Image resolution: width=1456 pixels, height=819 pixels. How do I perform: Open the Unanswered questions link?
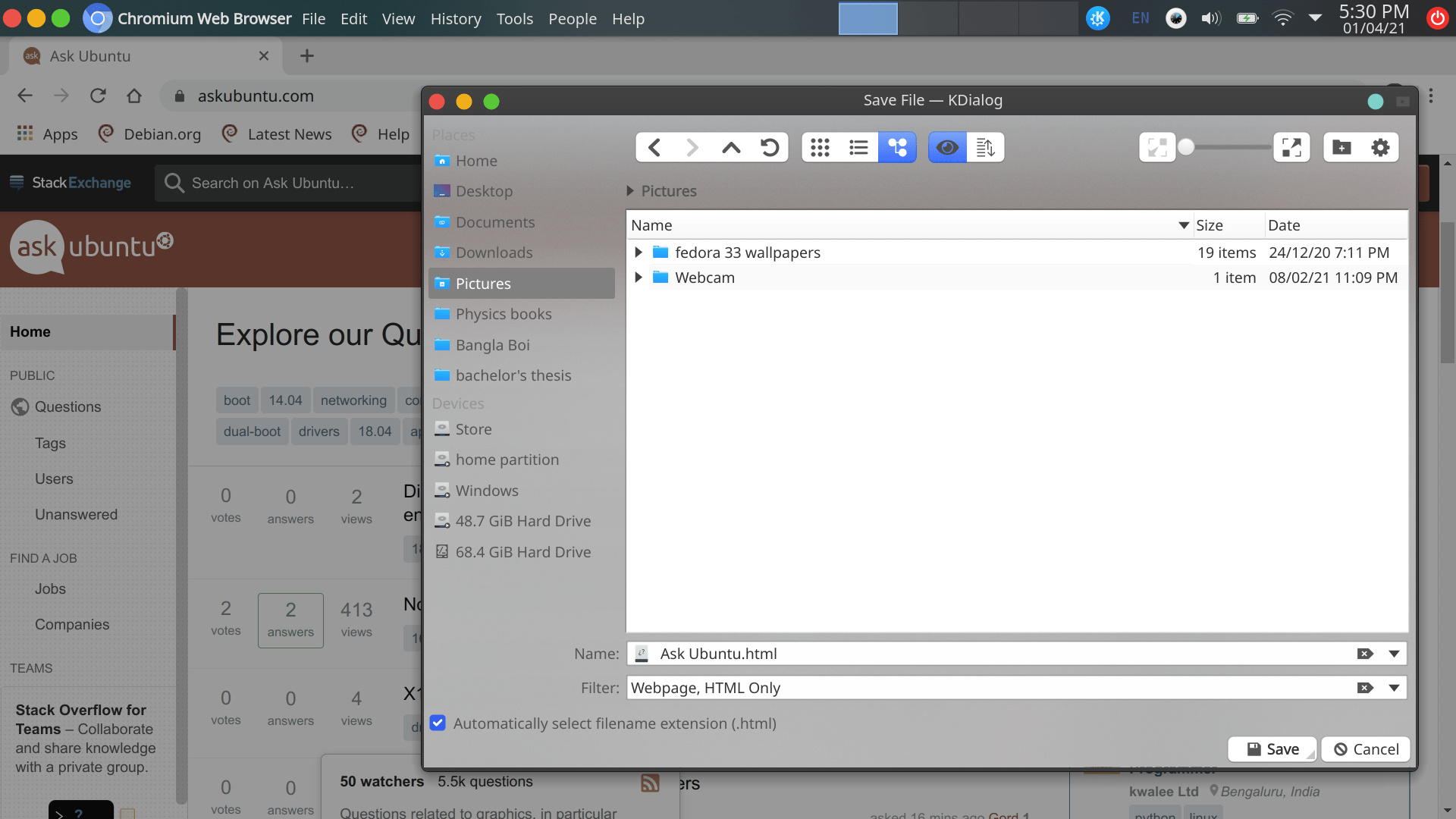[x=76, y=514]
